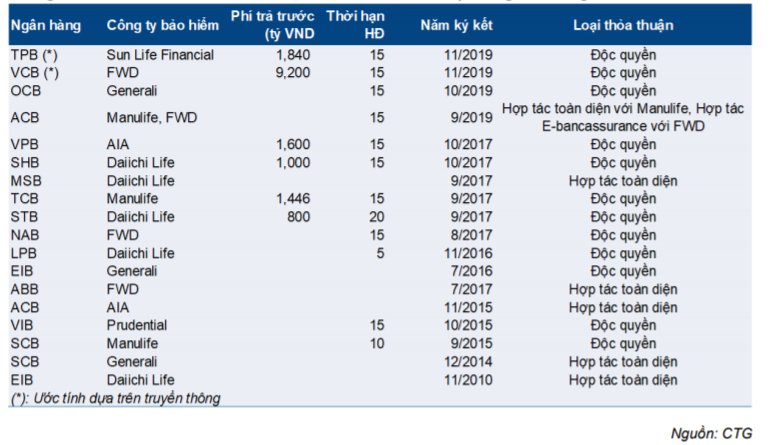Select the 11/2010 signing date cell
This screenshot has height=445, width=775.
(469, 379)
